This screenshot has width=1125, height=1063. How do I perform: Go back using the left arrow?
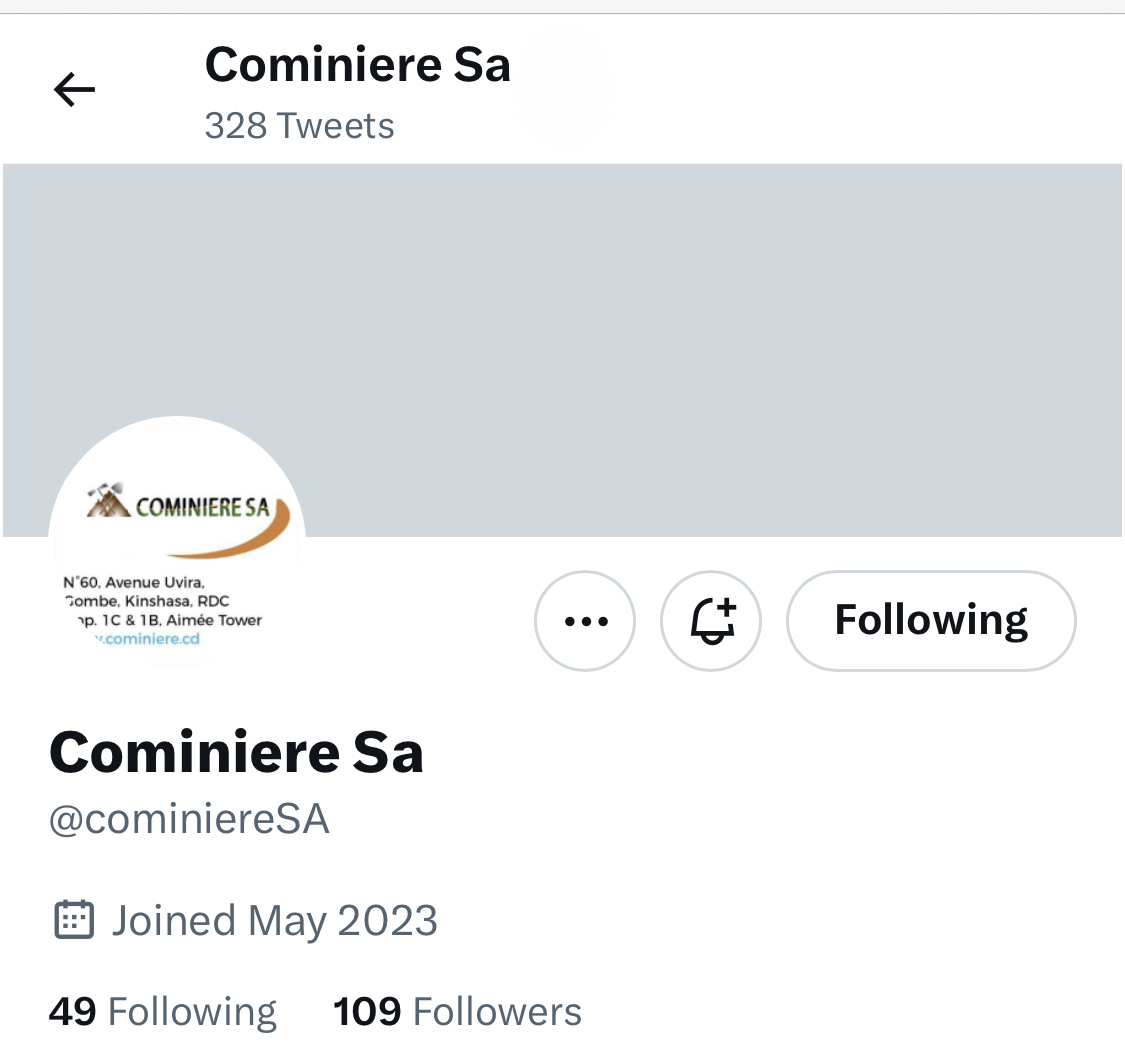point(75,90)
